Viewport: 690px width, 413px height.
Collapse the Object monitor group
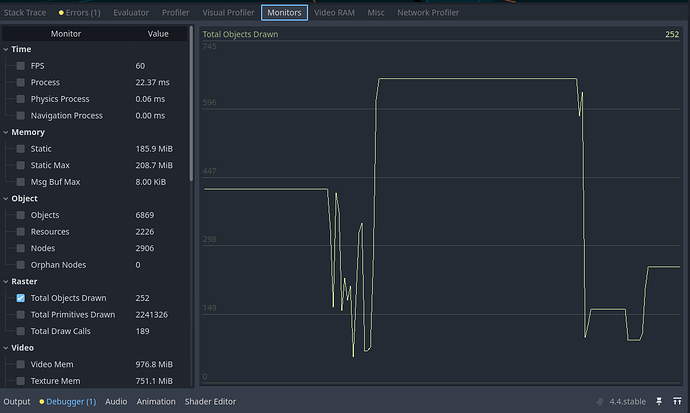point(6,199)
